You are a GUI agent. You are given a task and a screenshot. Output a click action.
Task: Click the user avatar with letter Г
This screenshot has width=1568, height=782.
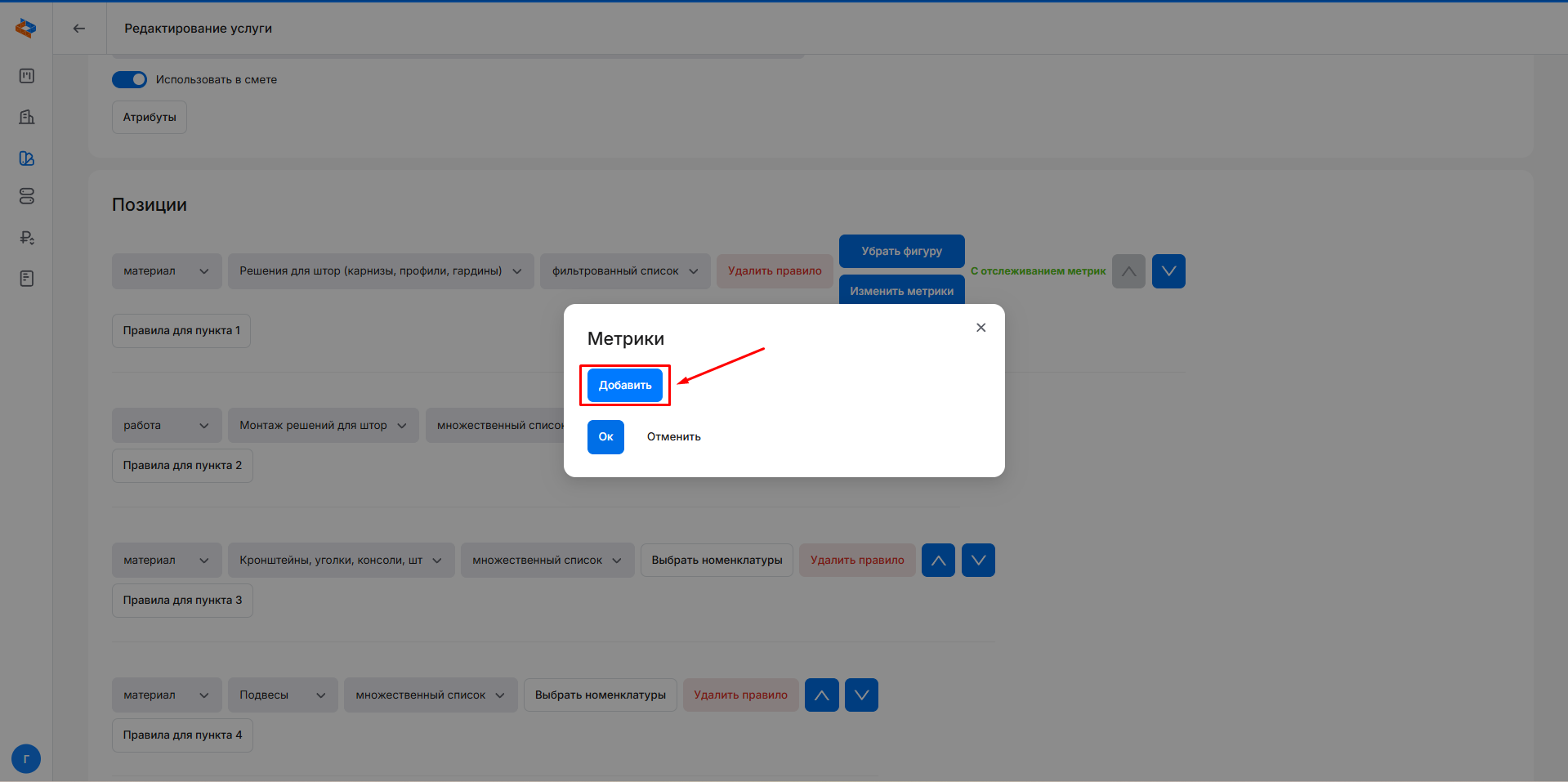pos(26,758)
